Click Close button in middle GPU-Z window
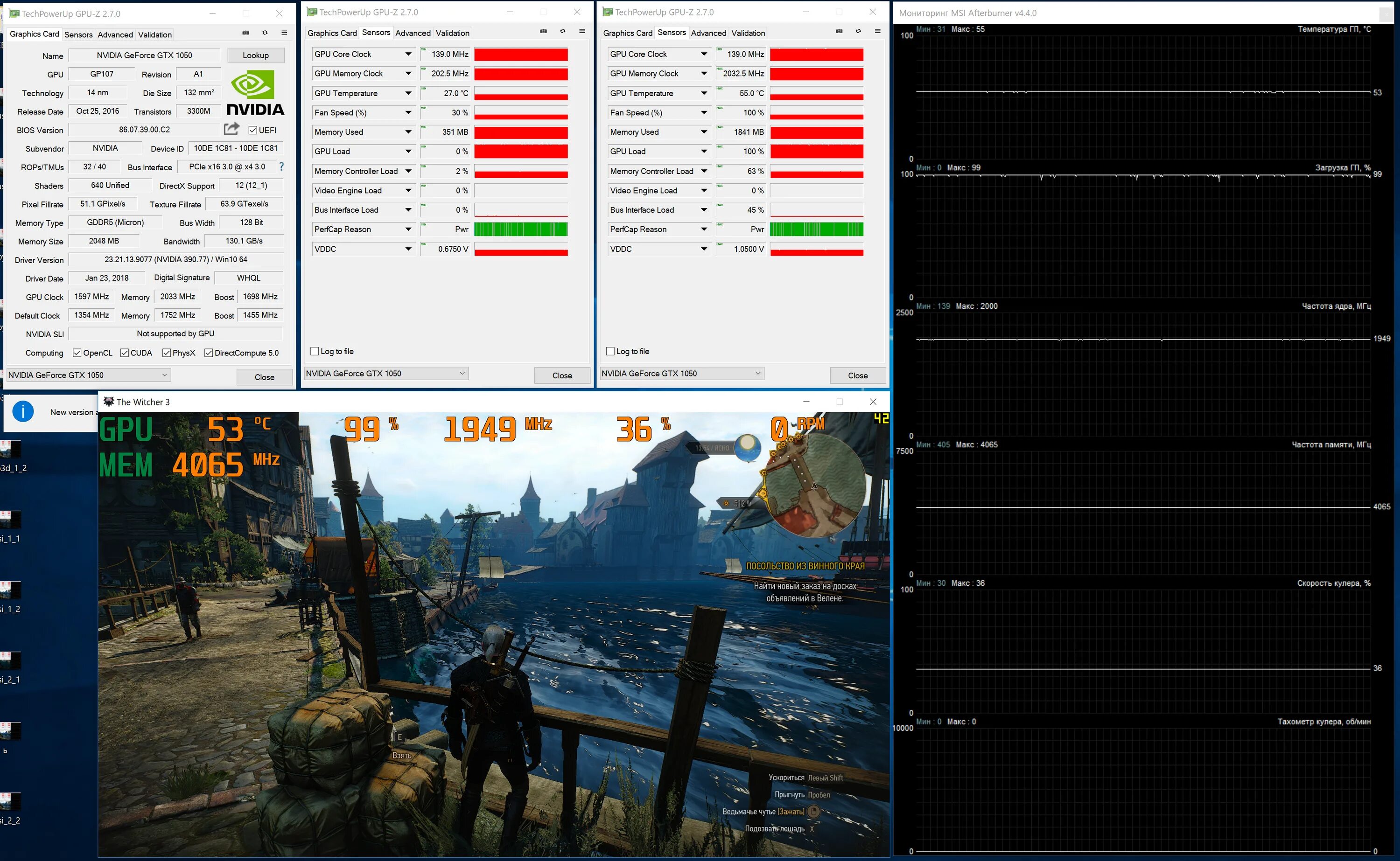The image size is (1400, 861). (x=562, y=375)
